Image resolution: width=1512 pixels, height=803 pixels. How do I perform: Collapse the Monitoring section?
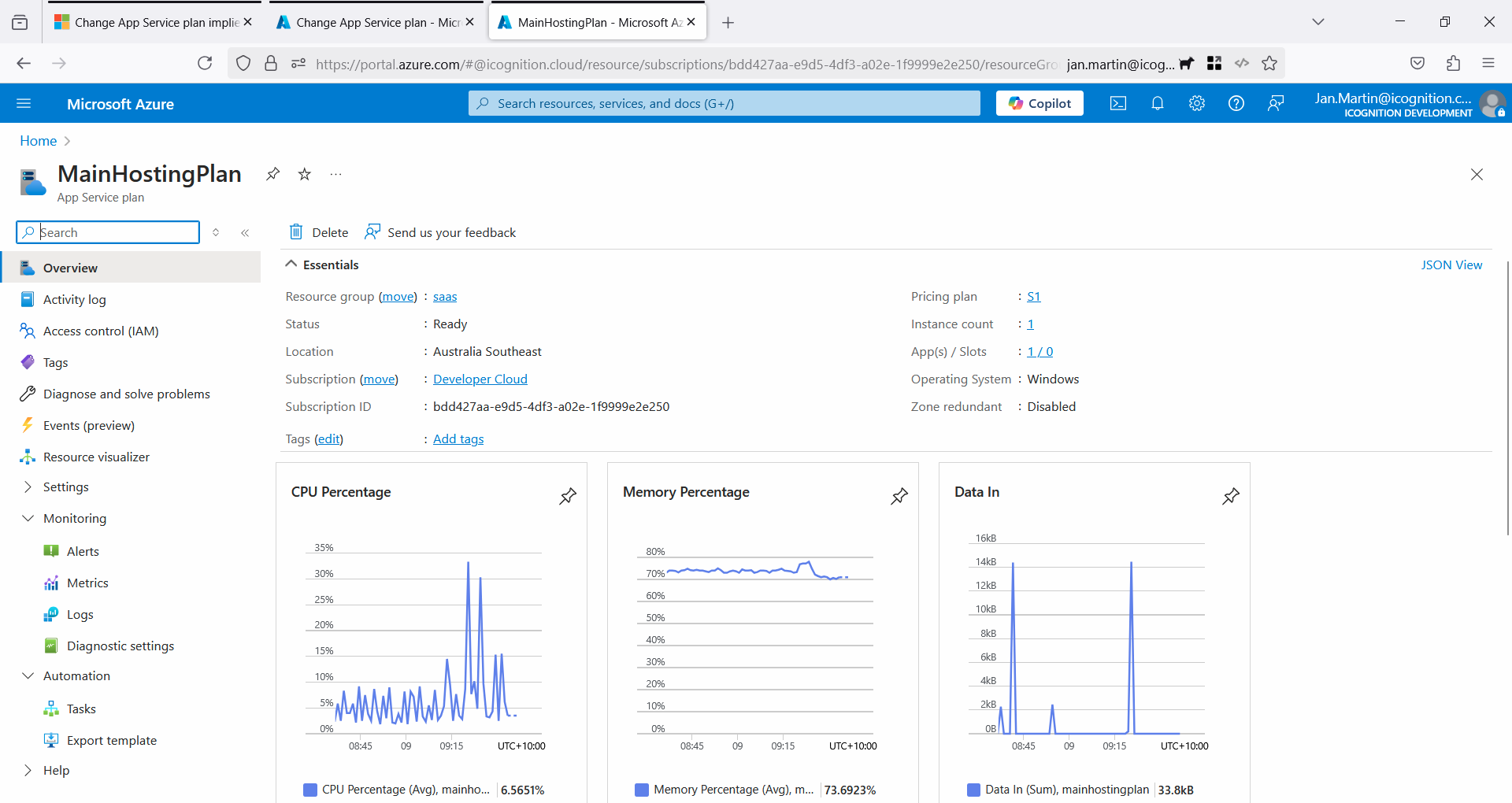(x=74, y=518)
